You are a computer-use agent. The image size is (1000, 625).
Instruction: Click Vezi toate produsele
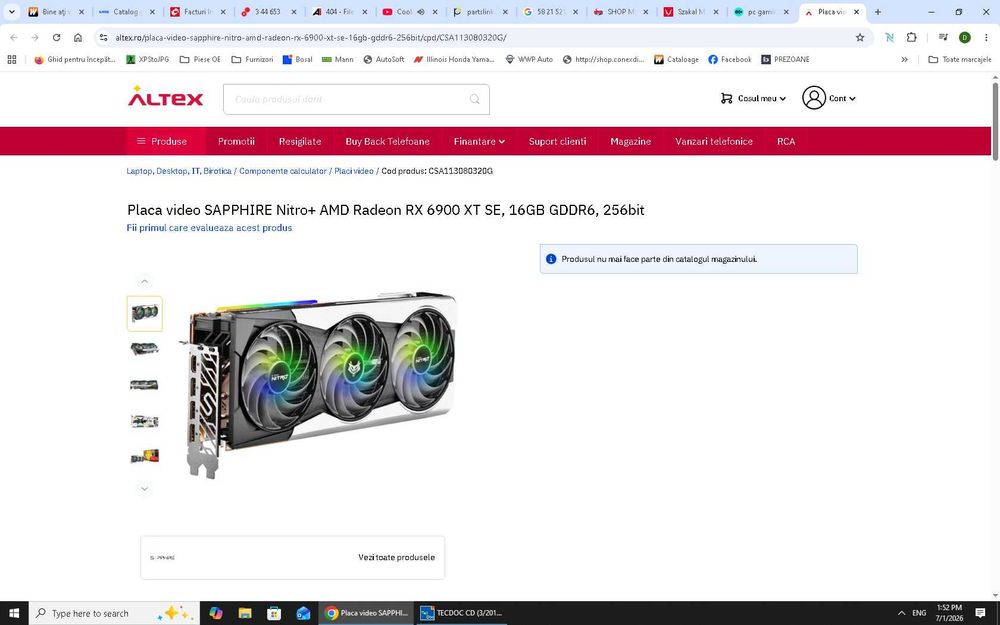point(396,557)
